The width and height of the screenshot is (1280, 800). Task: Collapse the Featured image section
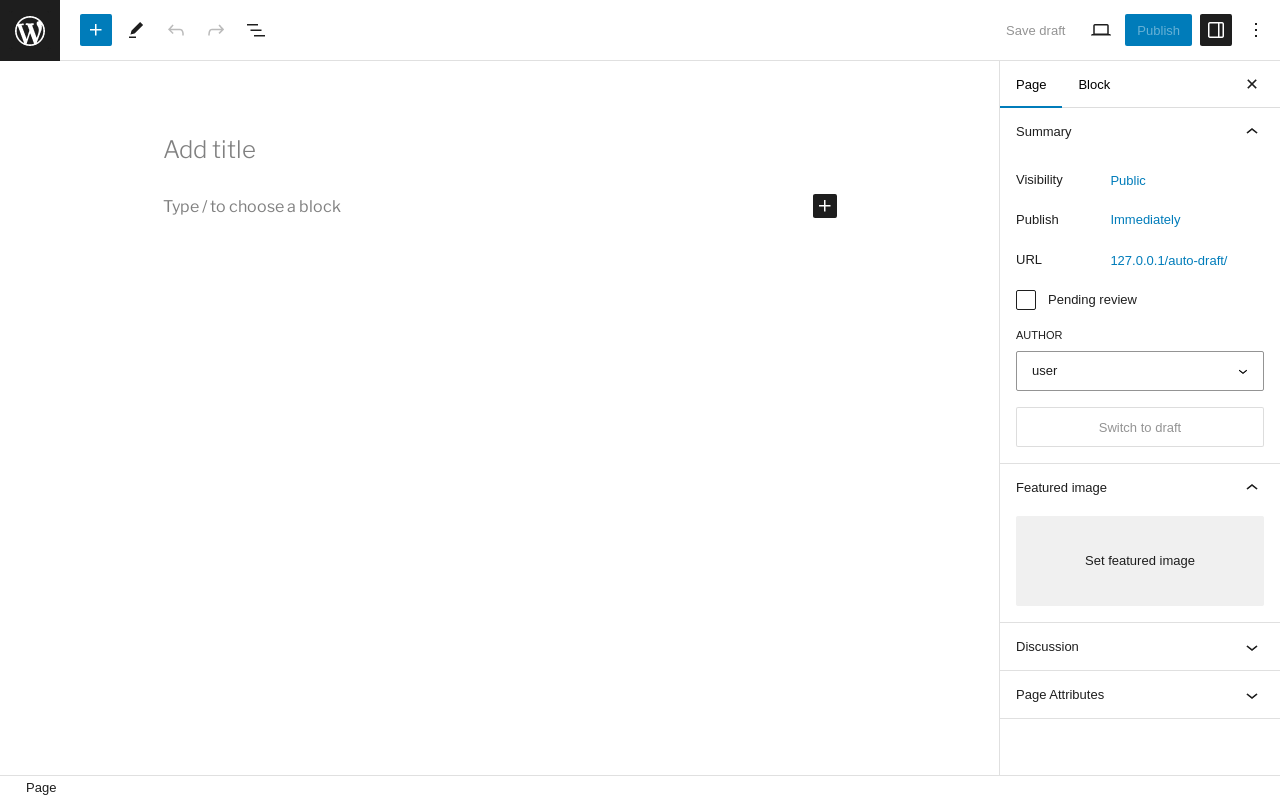pyautogui.click(x=1140, y=487)
